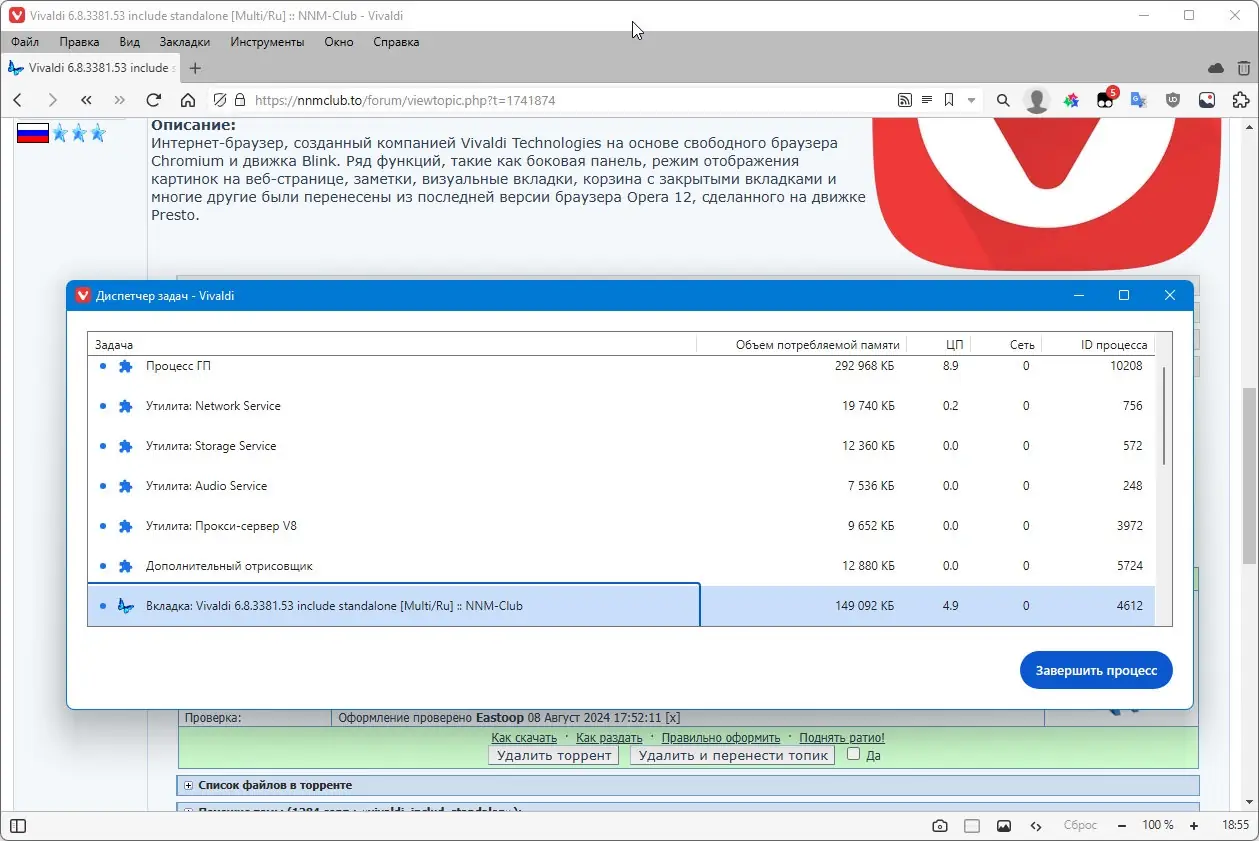Sort tasks by ЦП column
This screenshot has width=1259, height=841.
pos(939,344)
